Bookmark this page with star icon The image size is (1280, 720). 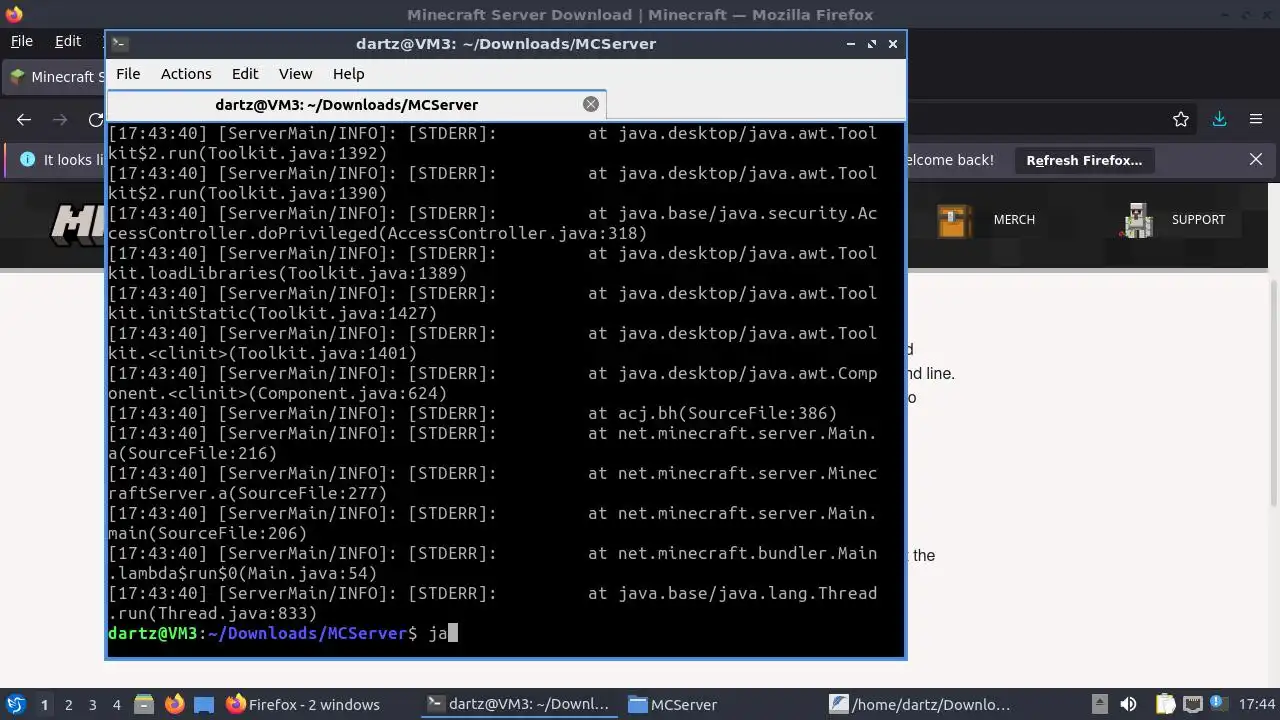coord(1181,120)
